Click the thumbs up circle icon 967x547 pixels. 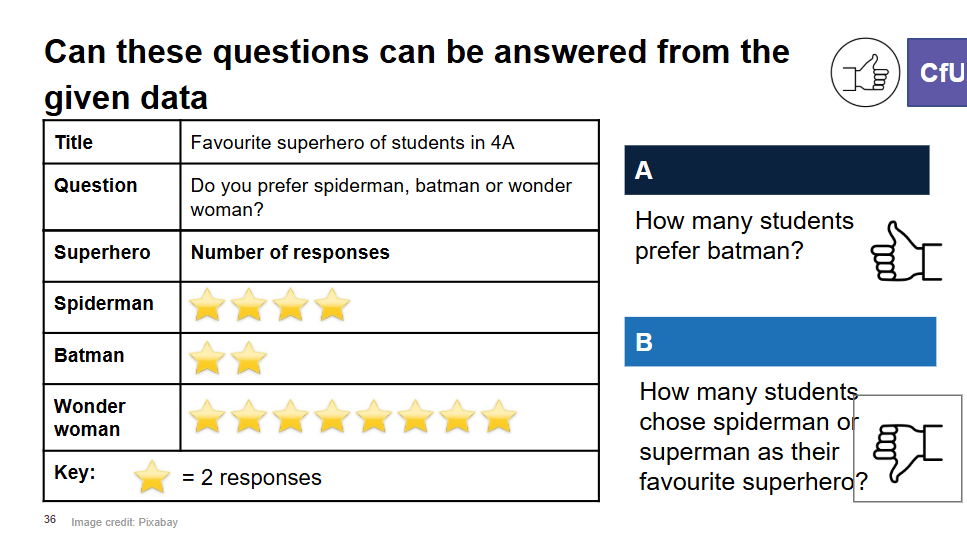tap(865, 72)
